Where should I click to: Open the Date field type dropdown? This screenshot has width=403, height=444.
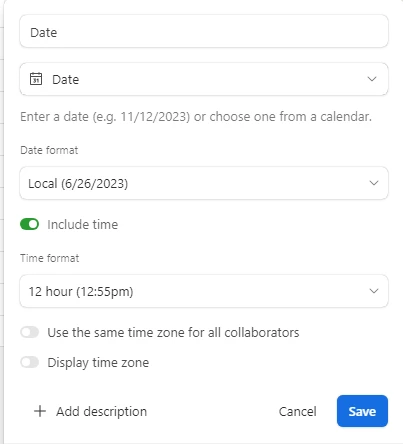[204, 79]
